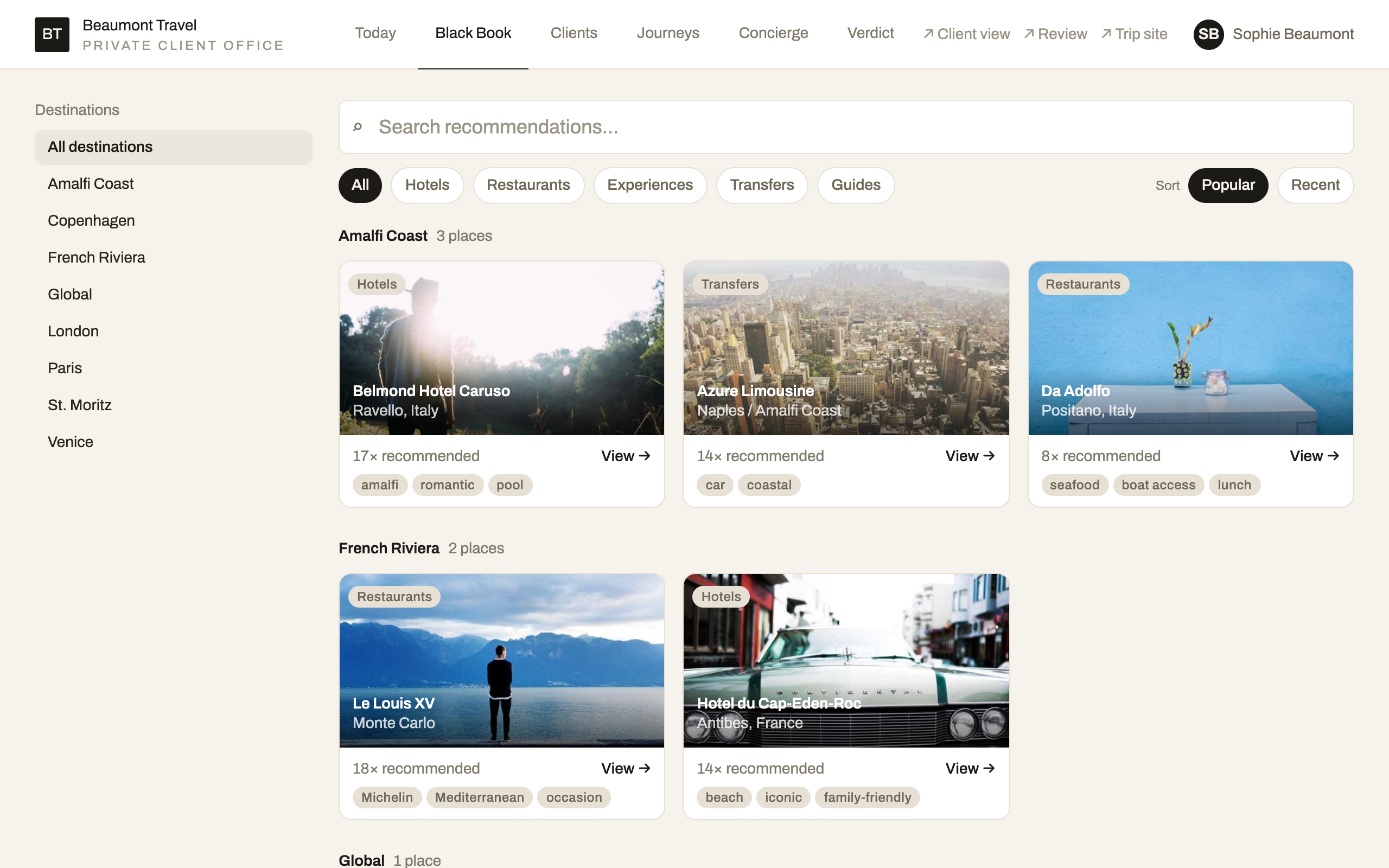The height and width of the screenshot is (868, 1389).
Task: Open Trip site external link
Action: point(1134,34)
